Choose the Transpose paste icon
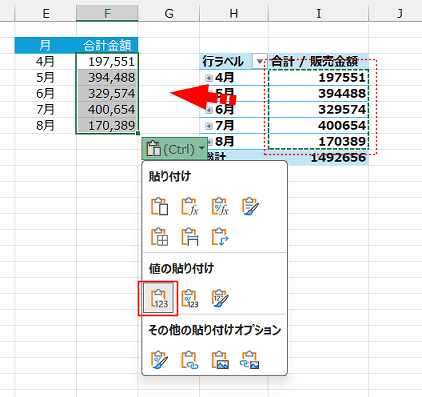This screenshot has width=422, height=397. [220, 237]
